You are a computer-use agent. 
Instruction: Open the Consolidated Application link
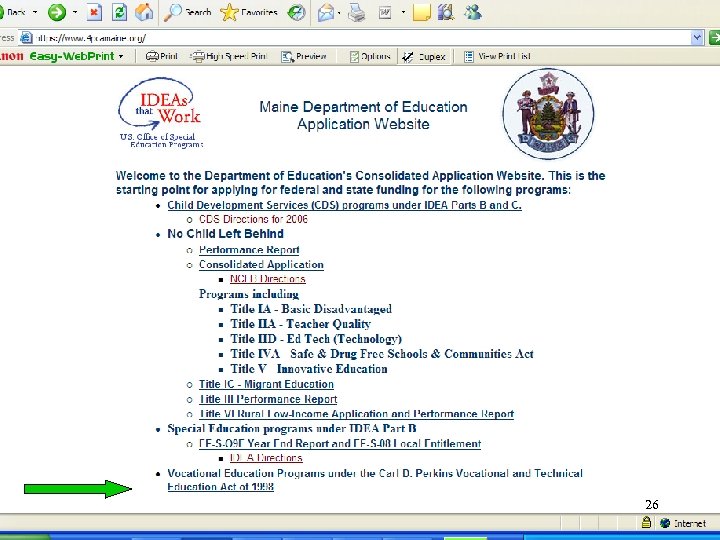click(x=261, y=264)
